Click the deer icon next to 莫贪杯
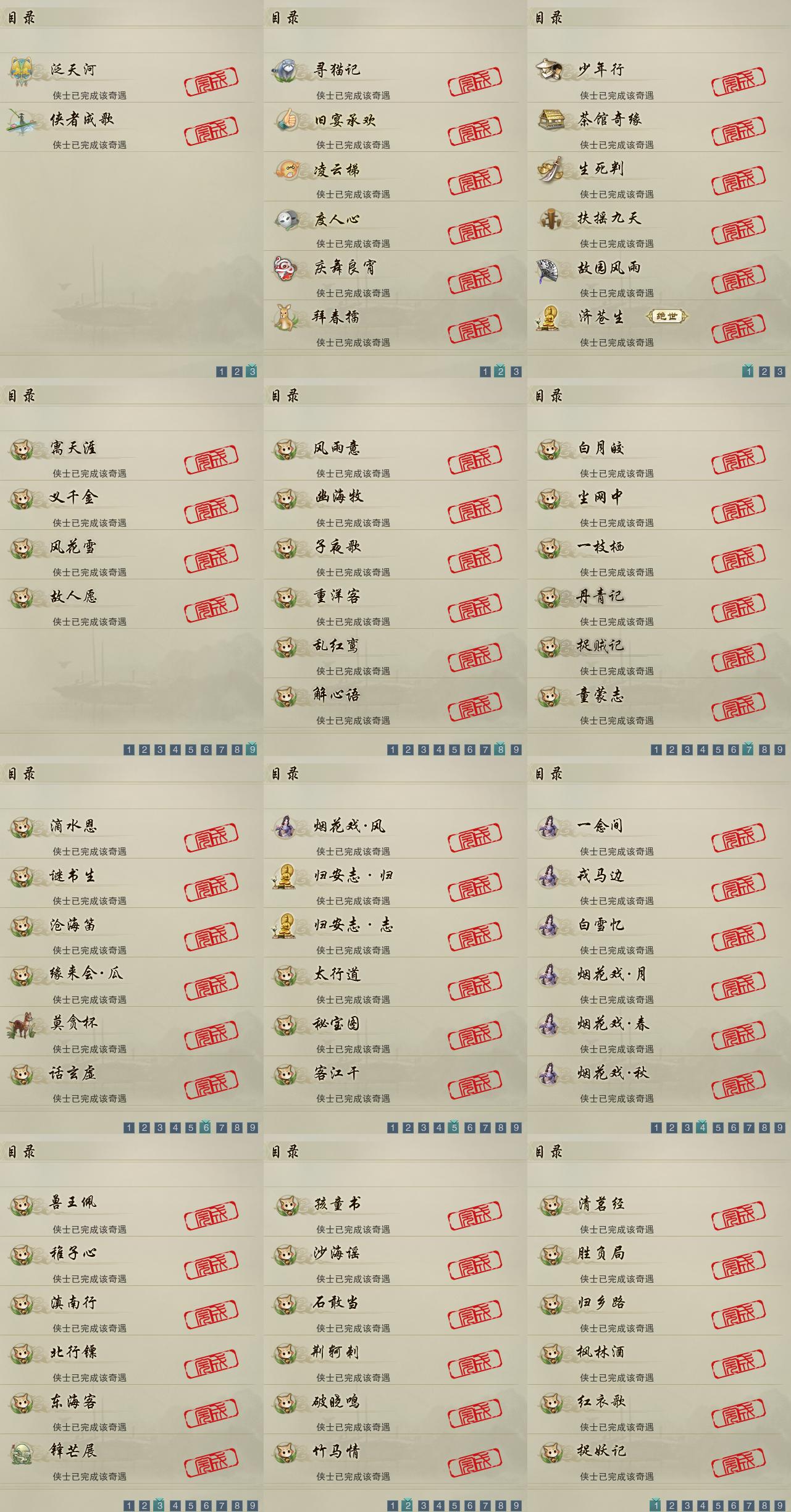 (22, 1023)
